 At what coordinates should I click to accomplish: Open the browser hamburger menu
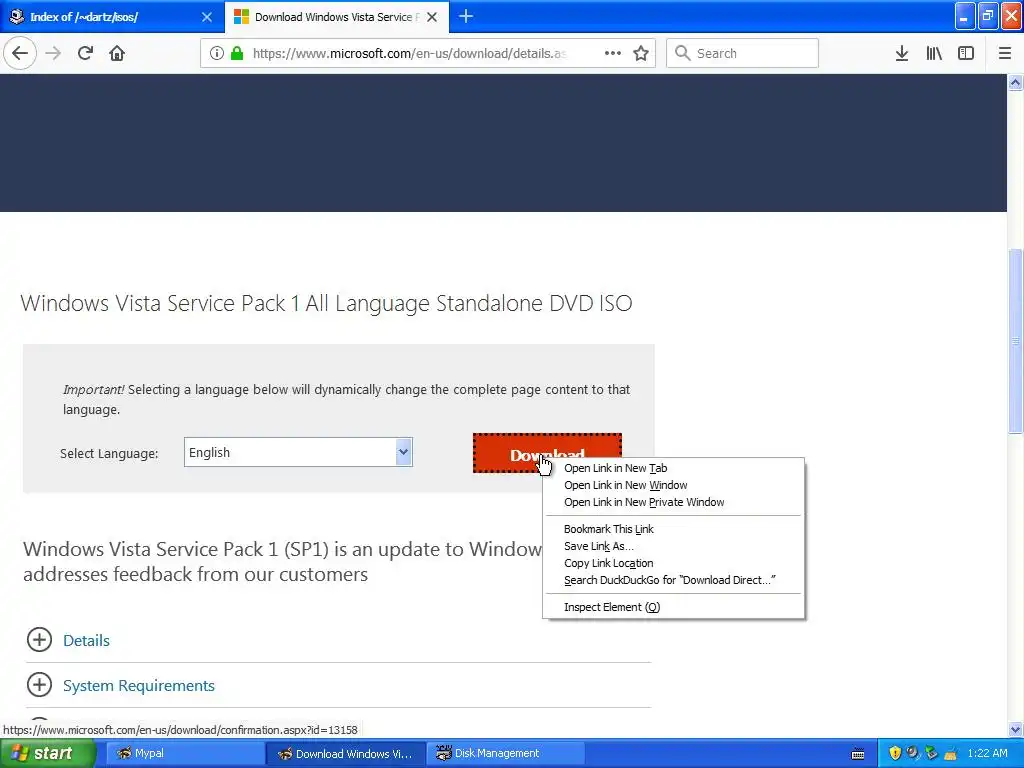click(1005, 53)
